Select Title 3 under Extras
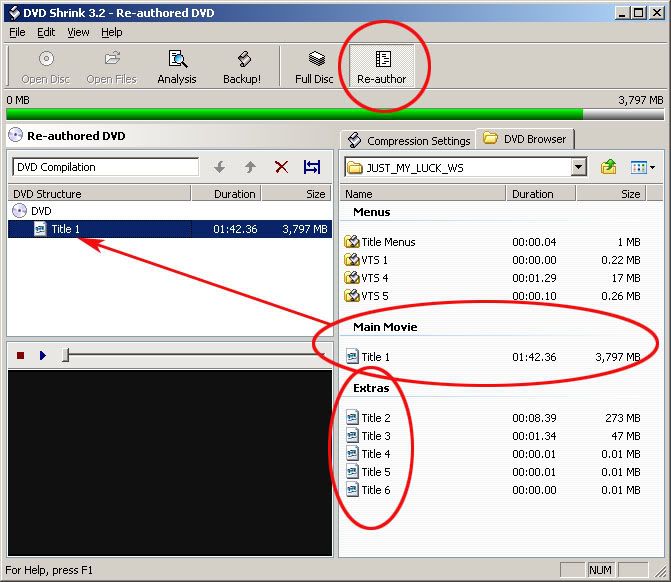Viewport: 671px width, 582px height. pos(368,436)
